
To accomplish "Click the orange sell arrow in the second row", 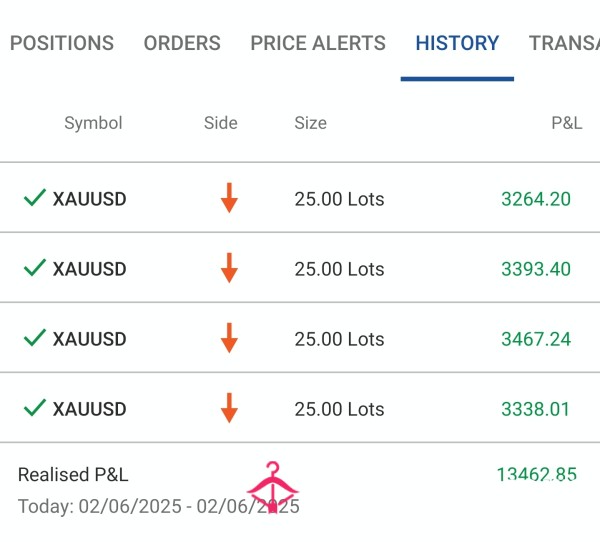I will click(x=229, y=268).
